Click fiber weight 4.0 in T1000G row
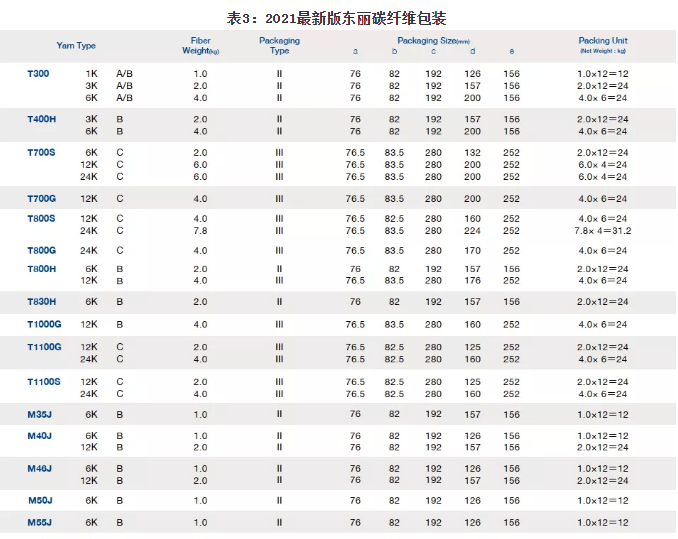Viewport: 678px width, 539px height. tap(200, 325)
